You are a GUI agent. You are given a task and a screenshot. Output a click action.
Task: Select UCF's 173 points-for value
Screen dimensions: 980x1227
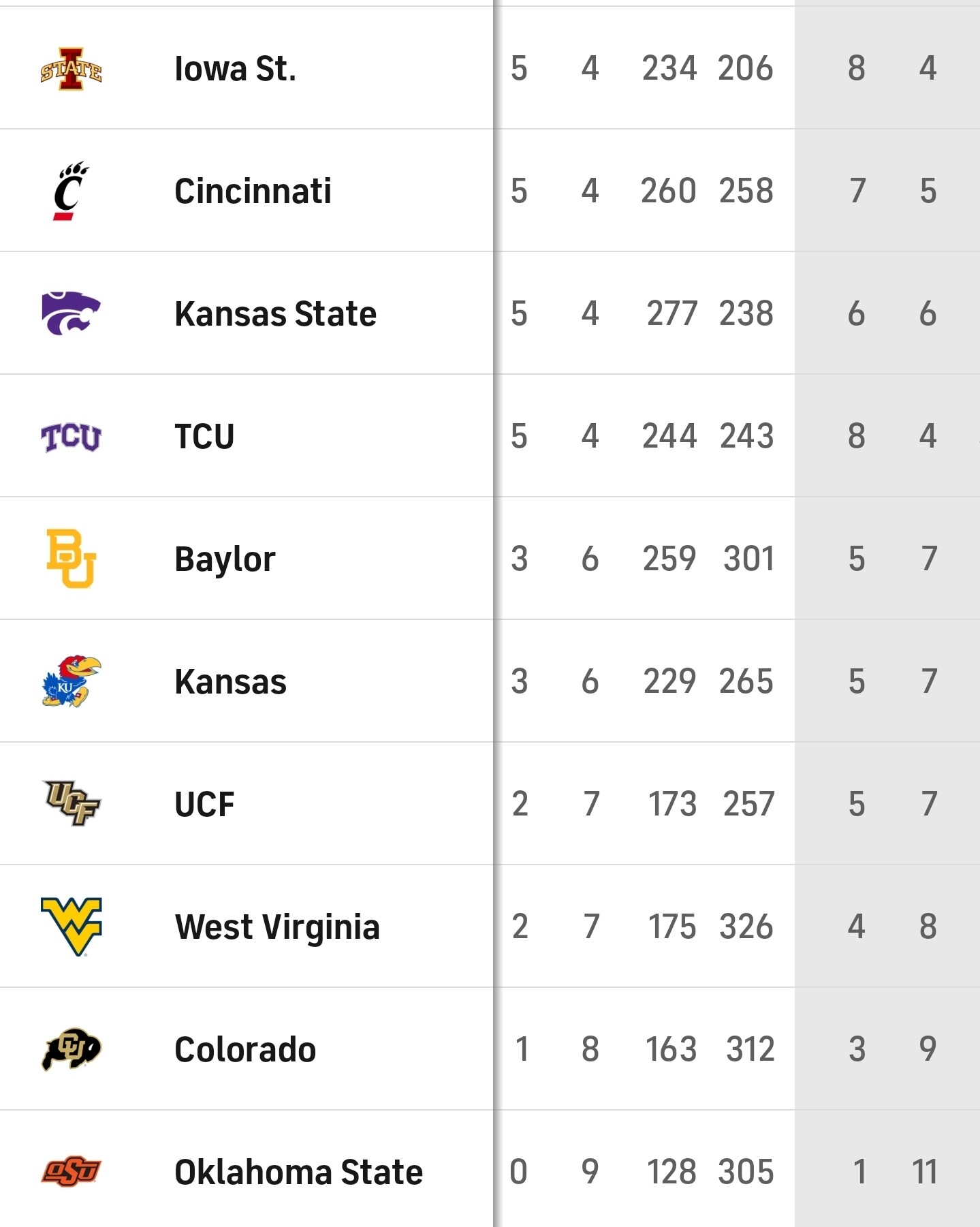(x=671, y=804)
